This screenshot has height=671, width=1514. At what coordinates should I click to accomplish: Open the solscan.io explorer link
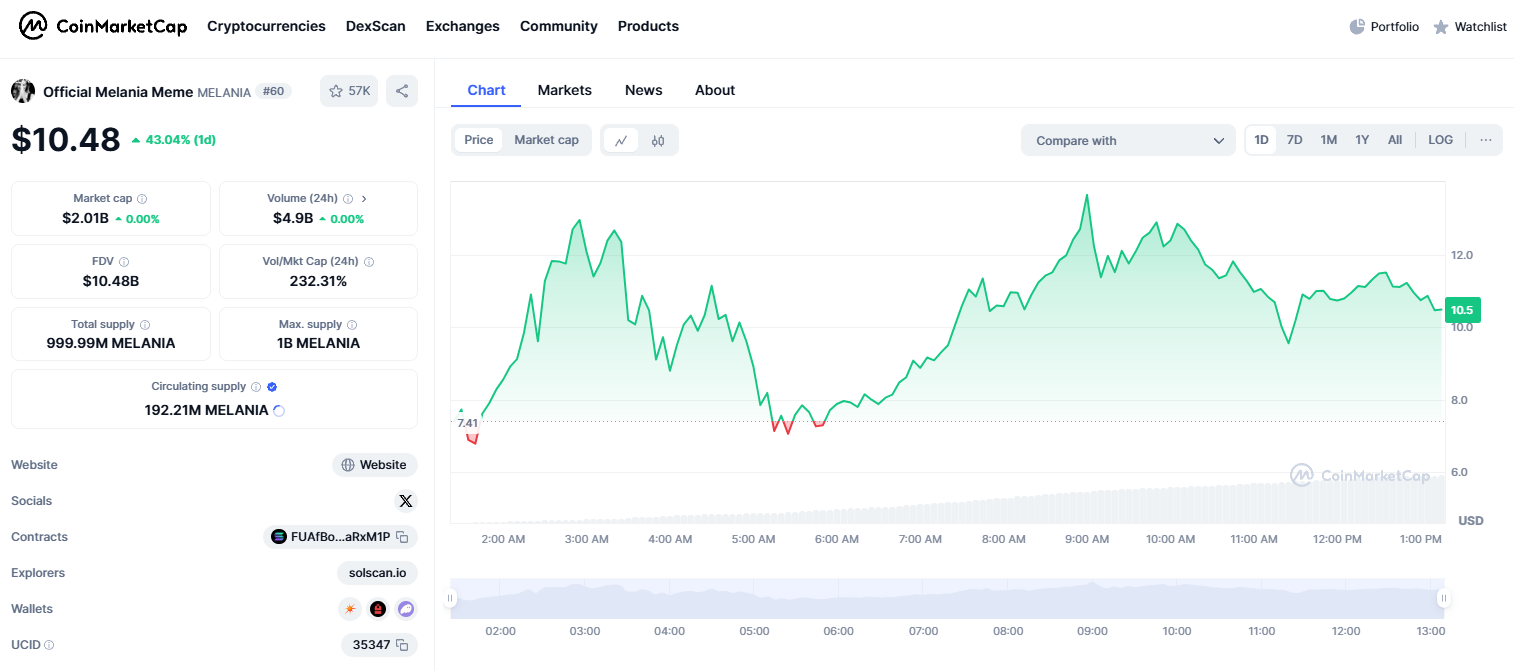377,573
